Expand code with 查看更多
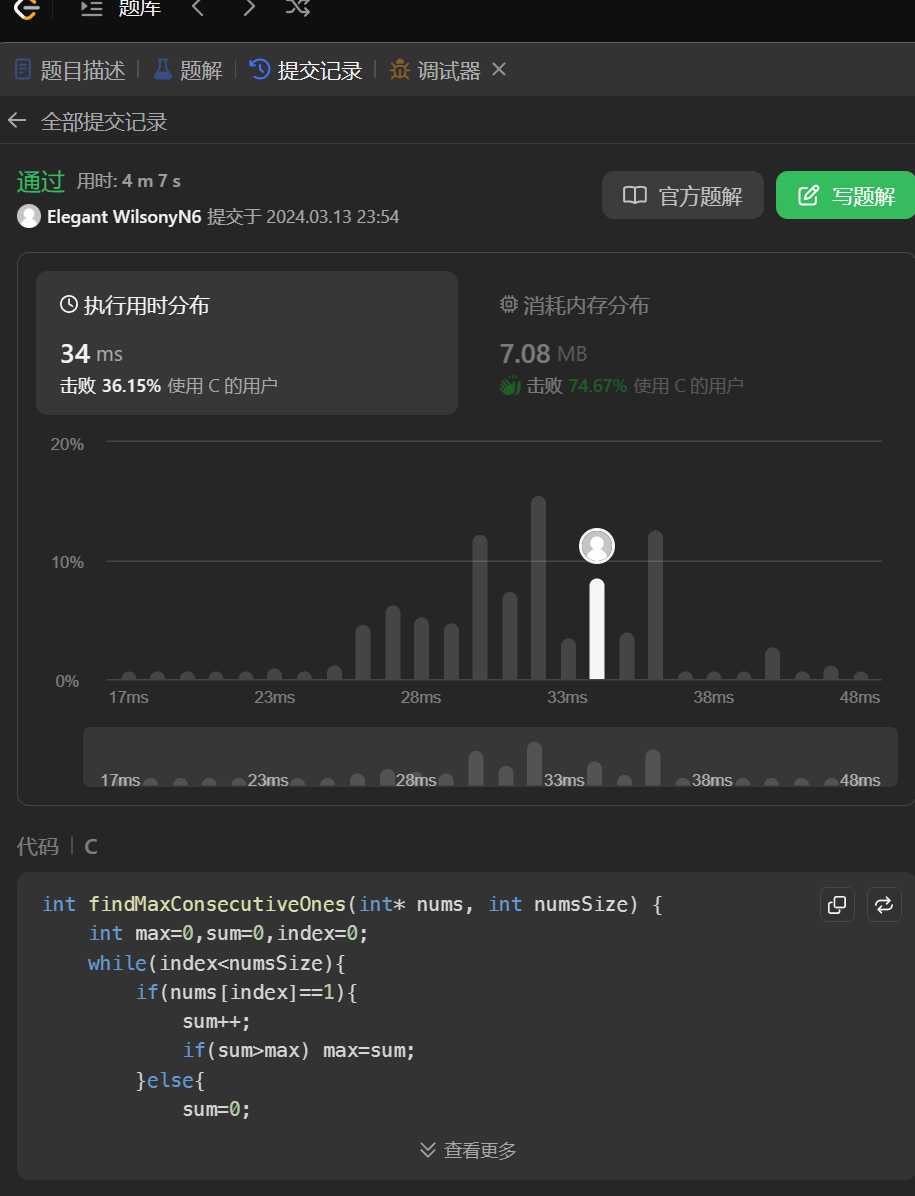915x1196 pixels. tap(468, 1150)
